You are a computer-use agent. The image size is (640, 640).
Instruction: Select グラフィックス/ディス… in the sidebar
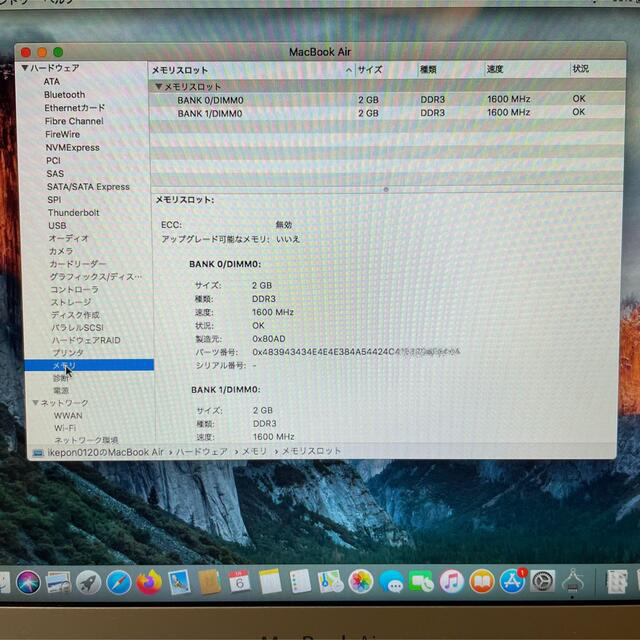coord(96,277)
